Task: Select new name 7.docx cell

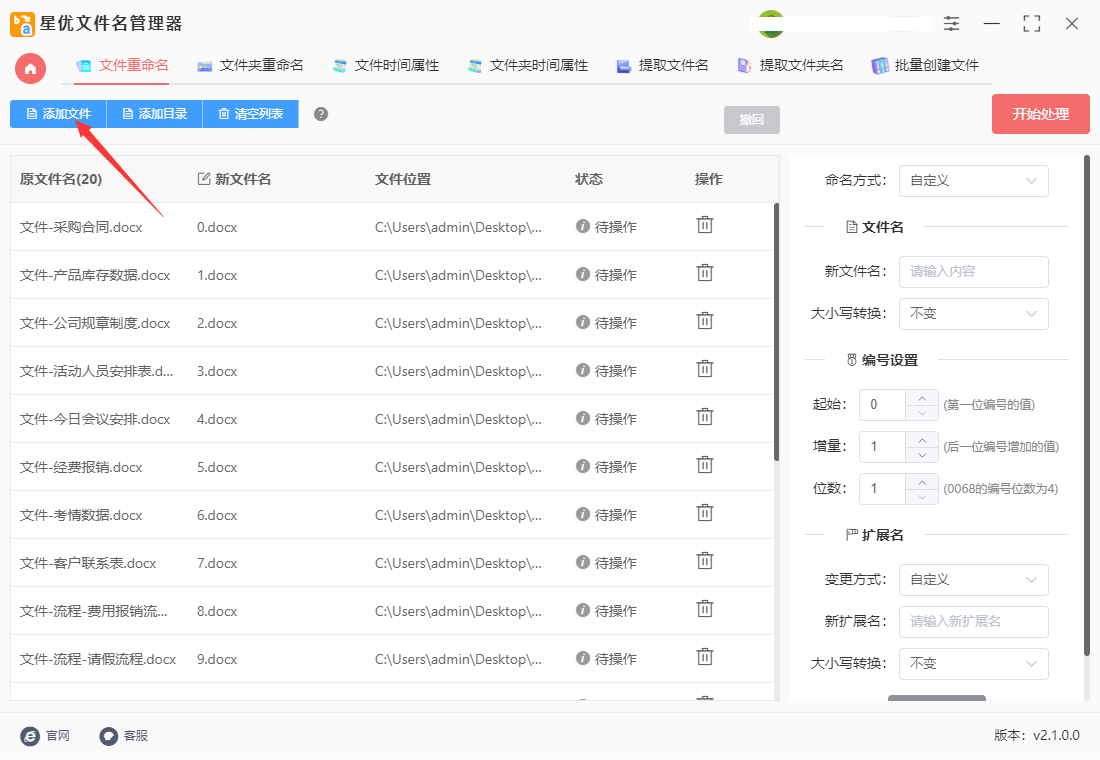Action: click(217, 563)
